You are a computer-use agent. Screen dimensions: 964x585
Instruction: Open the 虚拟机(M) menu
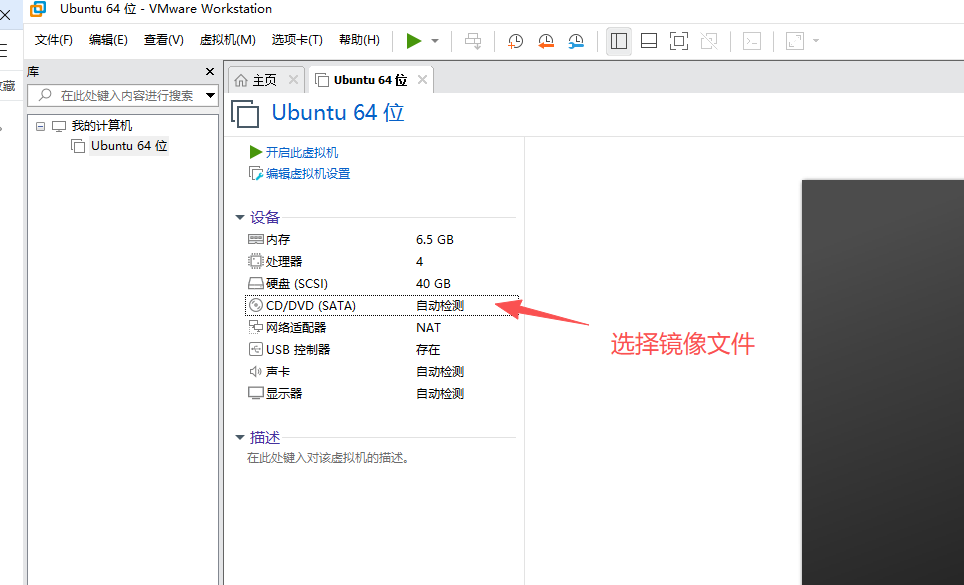227,40
